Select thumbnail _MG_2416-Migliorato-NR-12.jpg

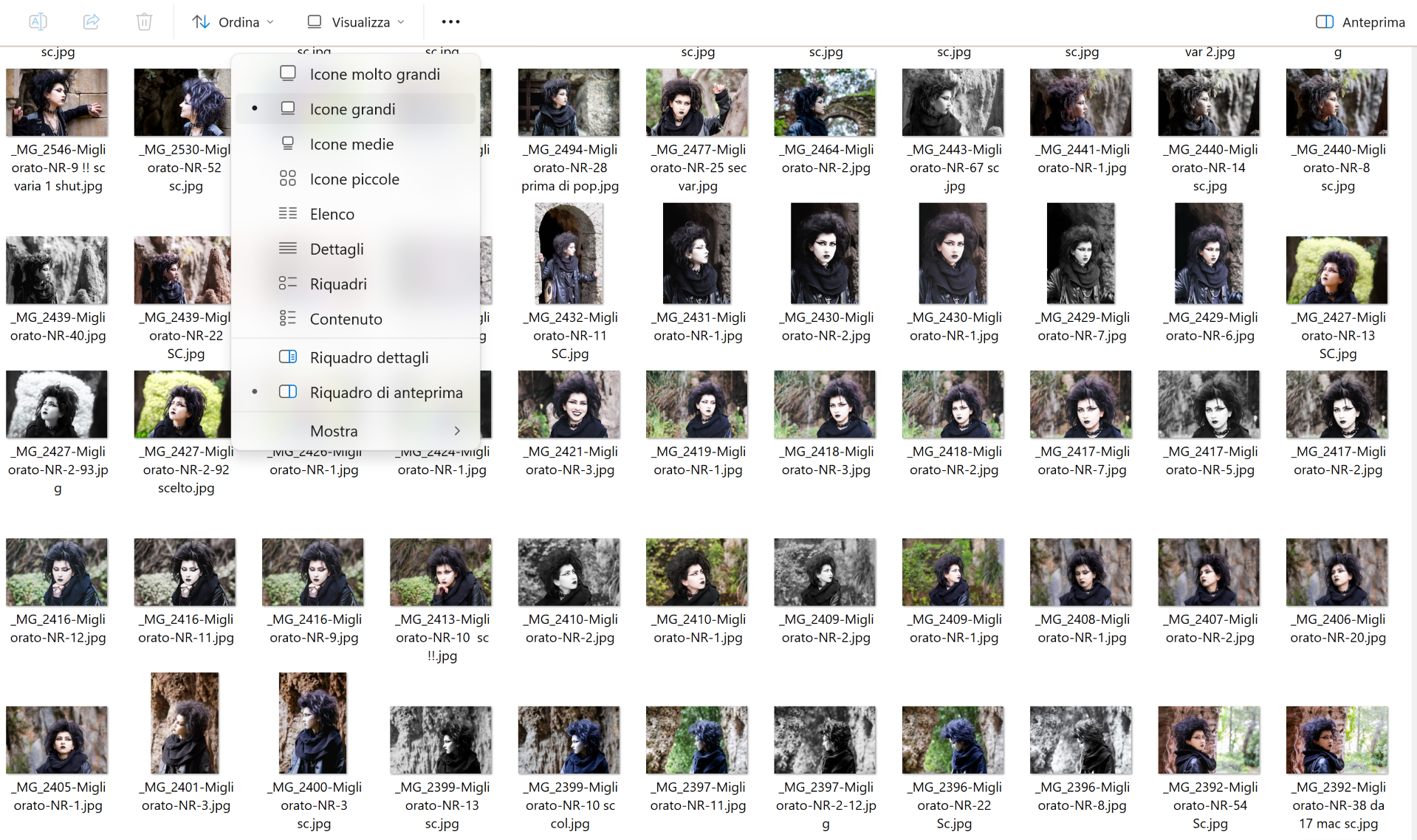click(57, 572)
